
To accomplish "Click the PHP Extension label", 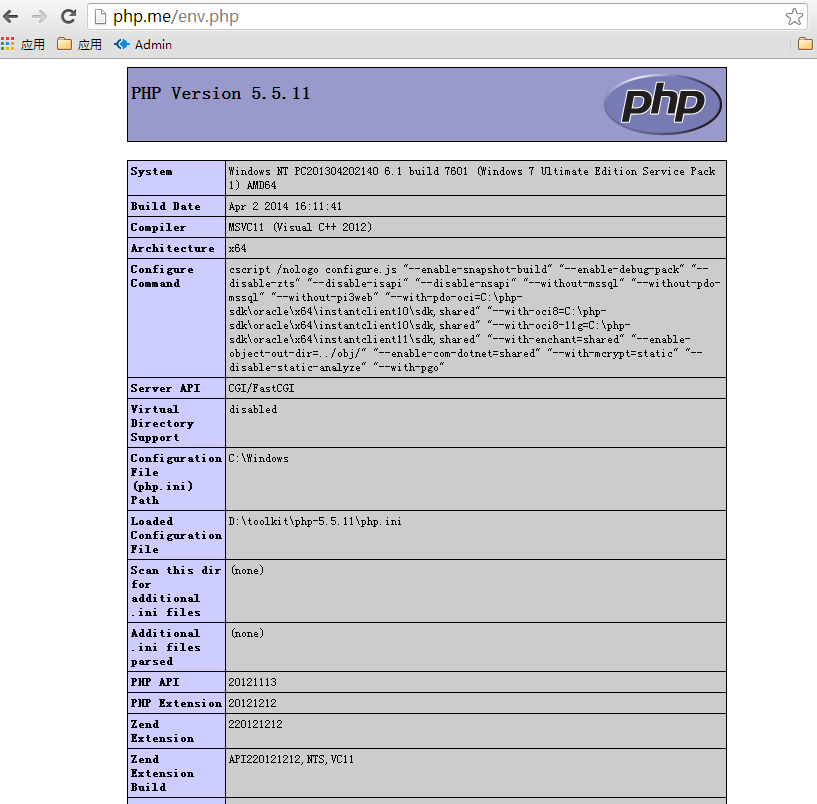I will pyautogui.click(x=176, y=703).
